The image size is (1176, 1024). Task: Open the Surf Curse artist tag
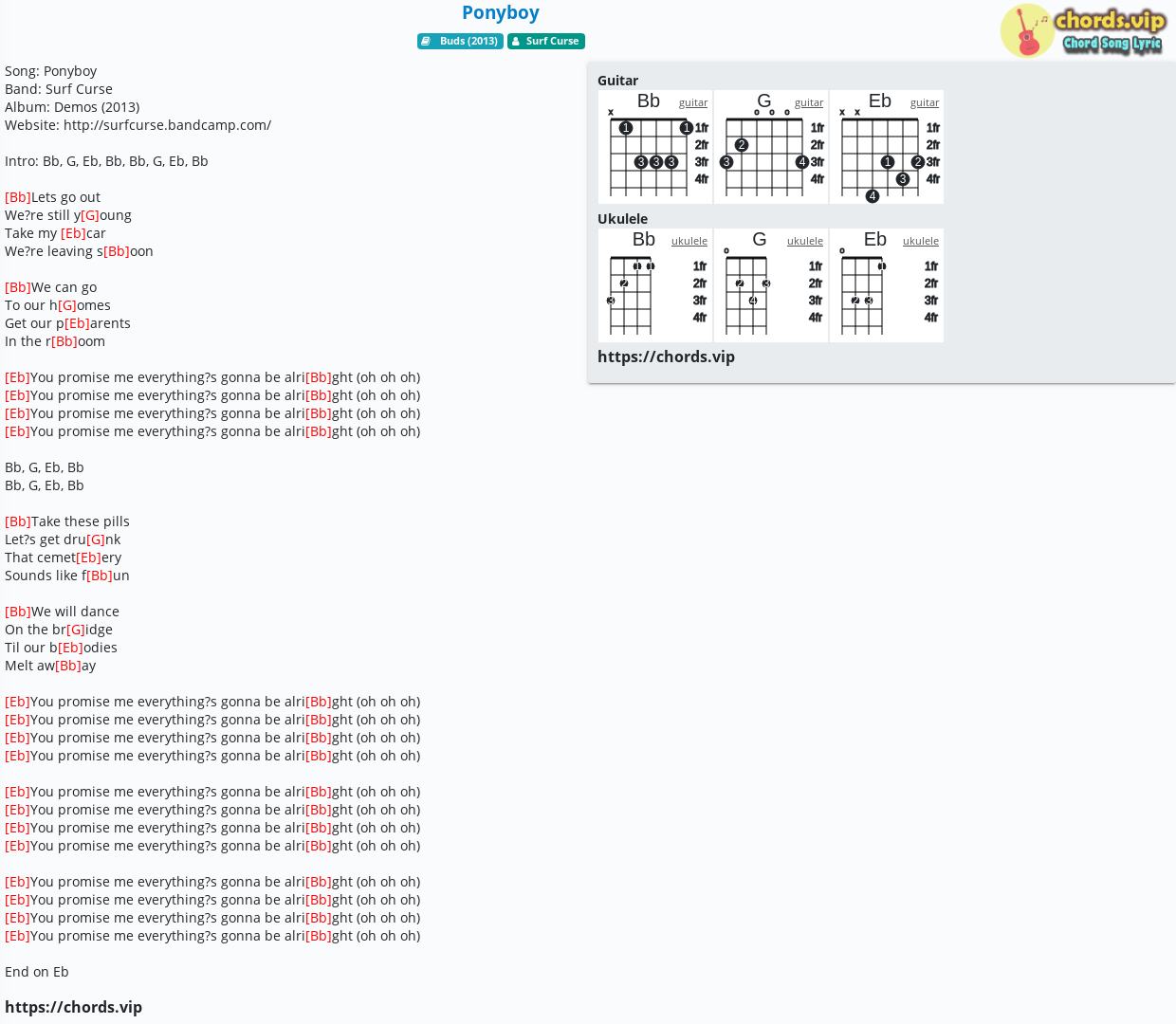545,41
